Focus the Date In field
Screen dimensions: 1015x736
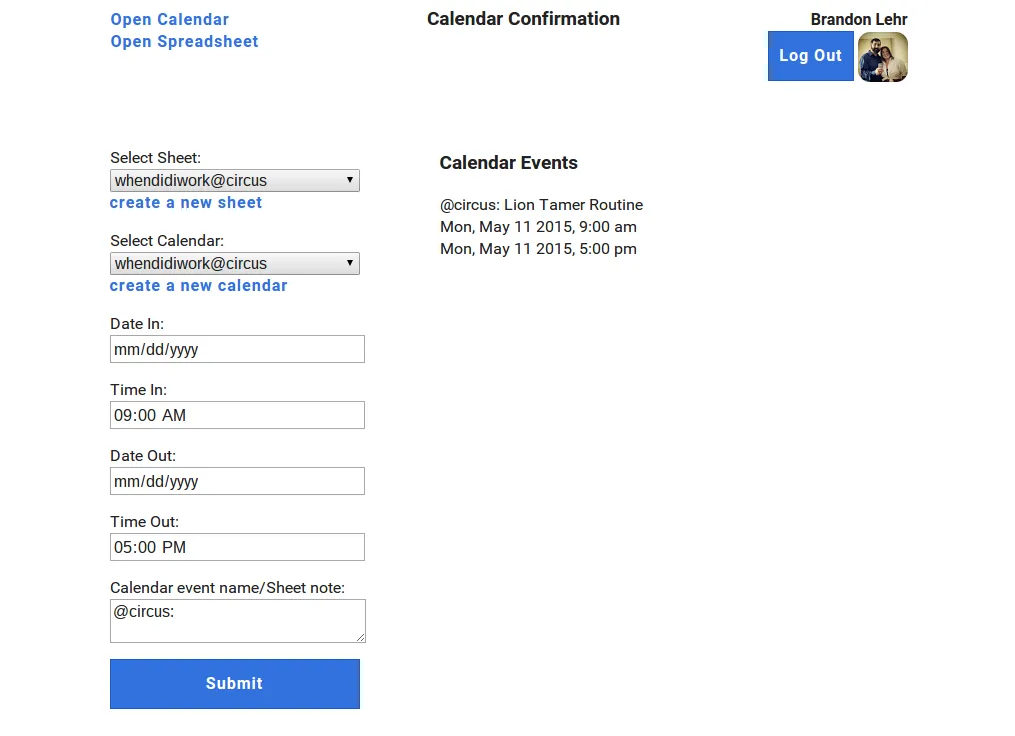(x=237, y=349)
